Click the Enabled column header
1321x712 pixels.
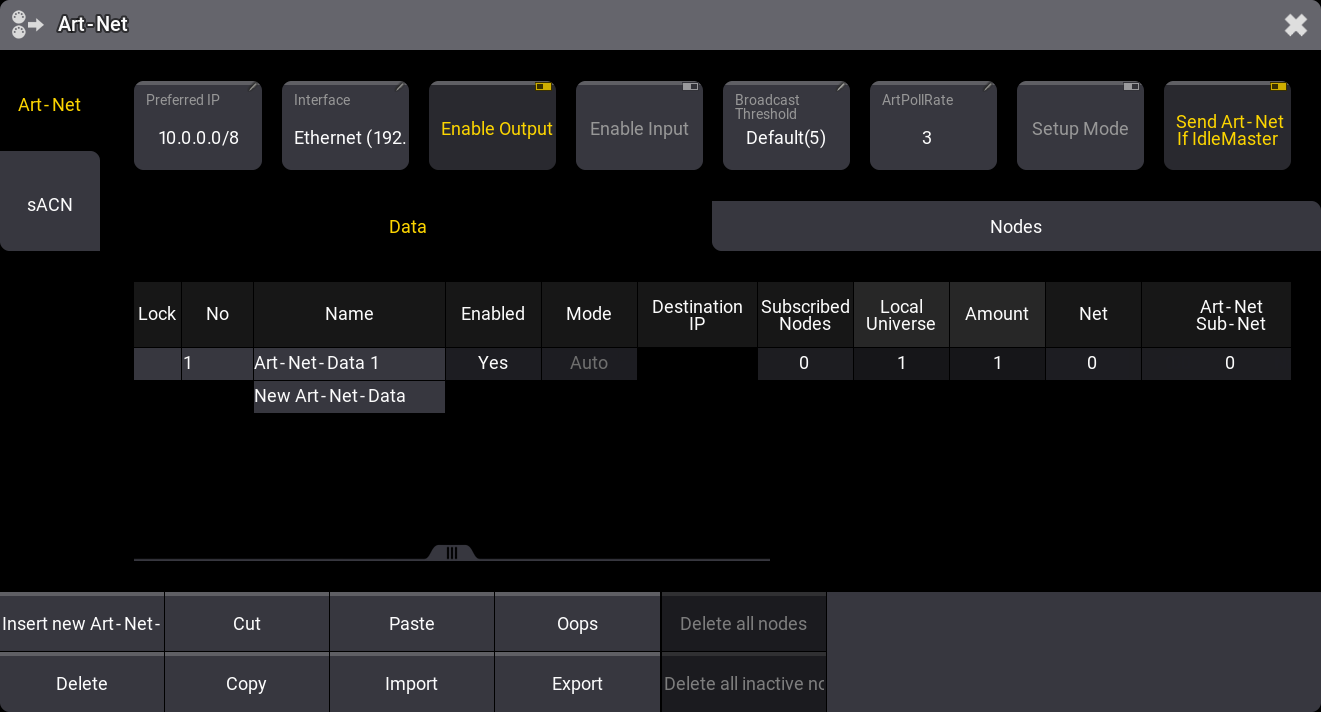point(493,314)
